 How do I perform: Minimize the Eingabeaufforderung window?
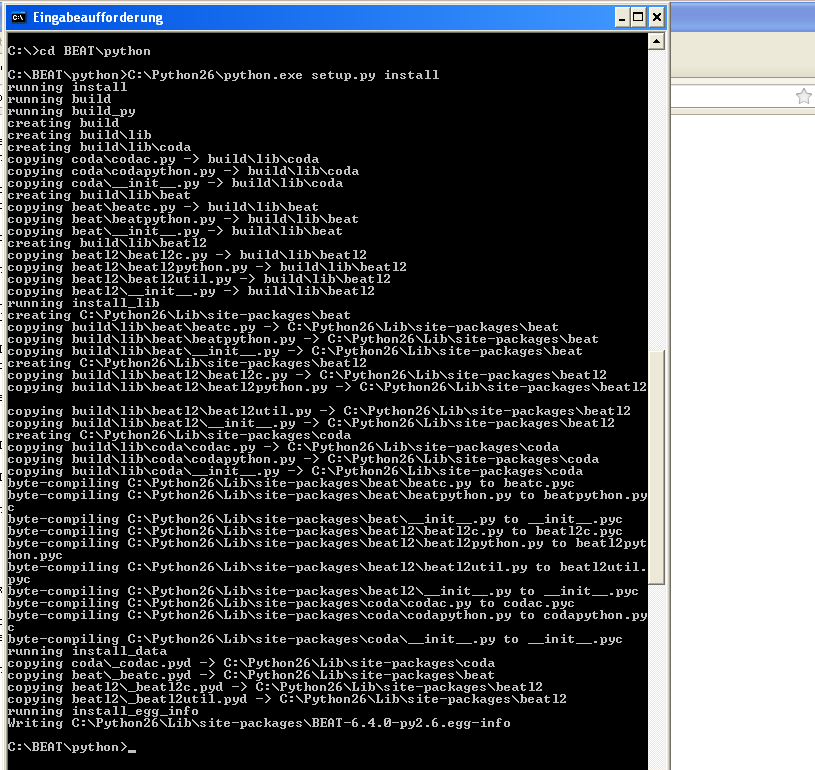click(621, 17)
